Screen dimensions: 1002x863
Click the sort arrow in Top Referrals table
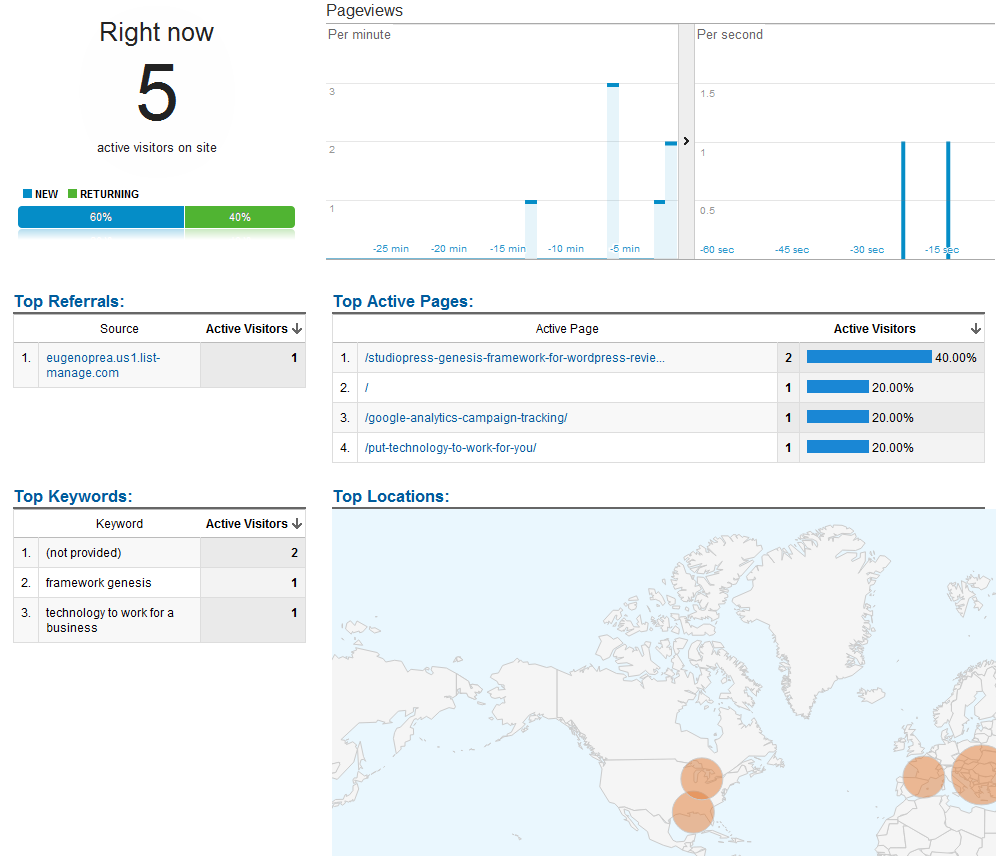coord(296,328)
